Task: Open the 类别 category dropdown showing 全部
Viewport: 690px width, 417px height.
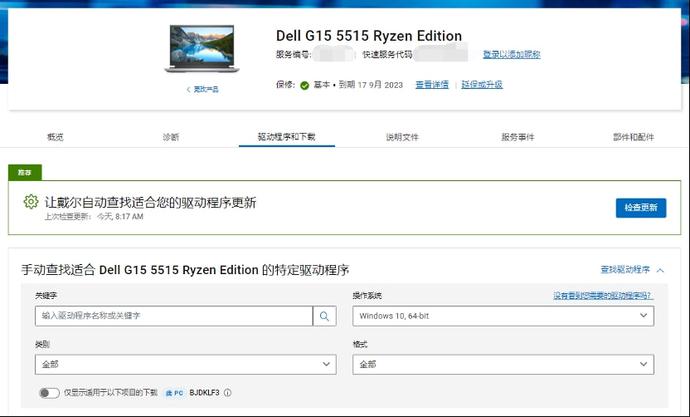Action: [x=186, y=364]
